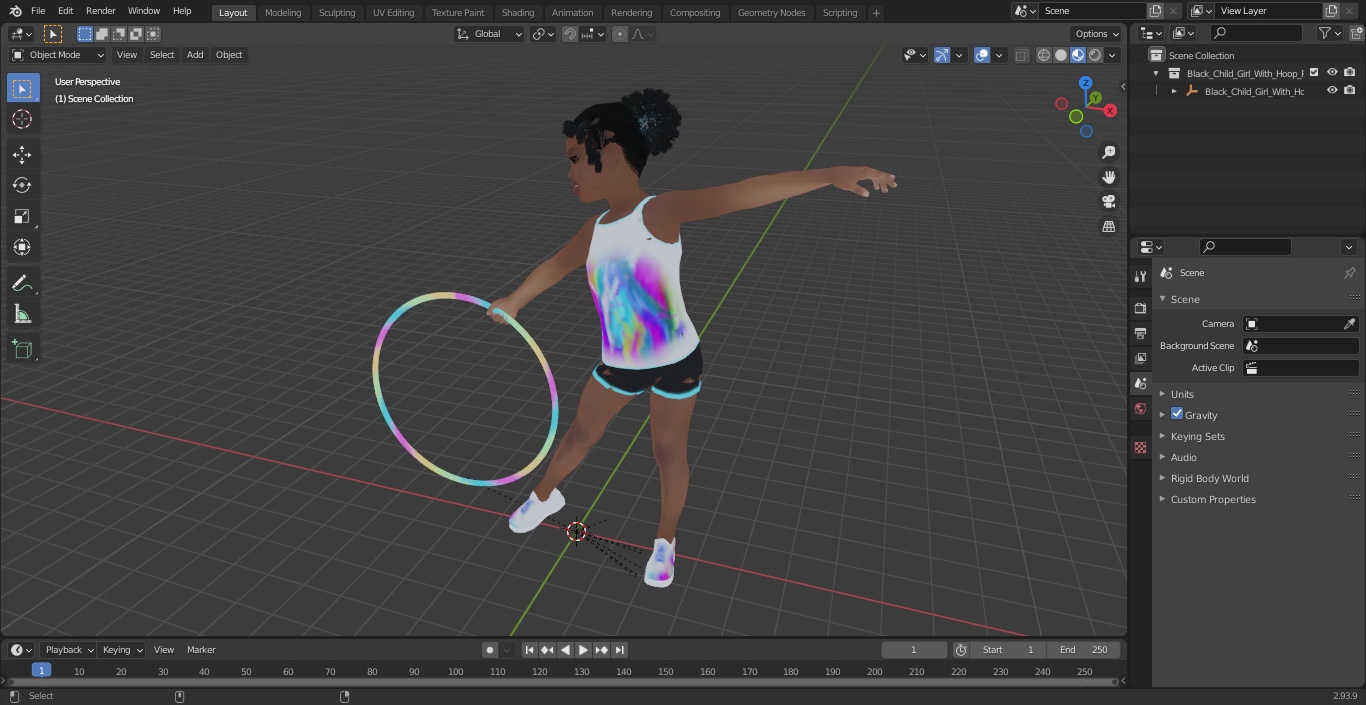Open the Output properties tab
Viewport: 1366px width, 705px height.
click(x=1140, y=333)
